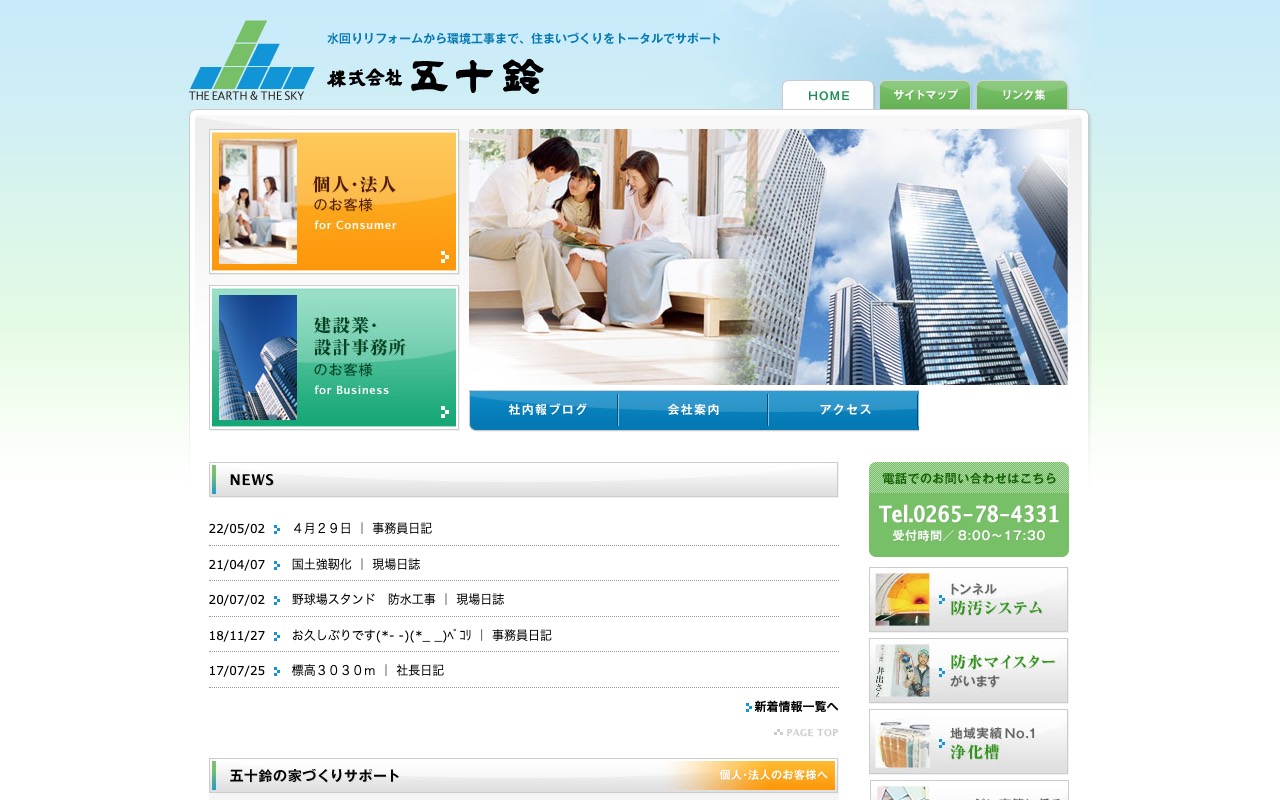Open the サイトマップ tab
Image resolution: width=1280 pixels, height=800 pixels.
[x=925, y=95]
